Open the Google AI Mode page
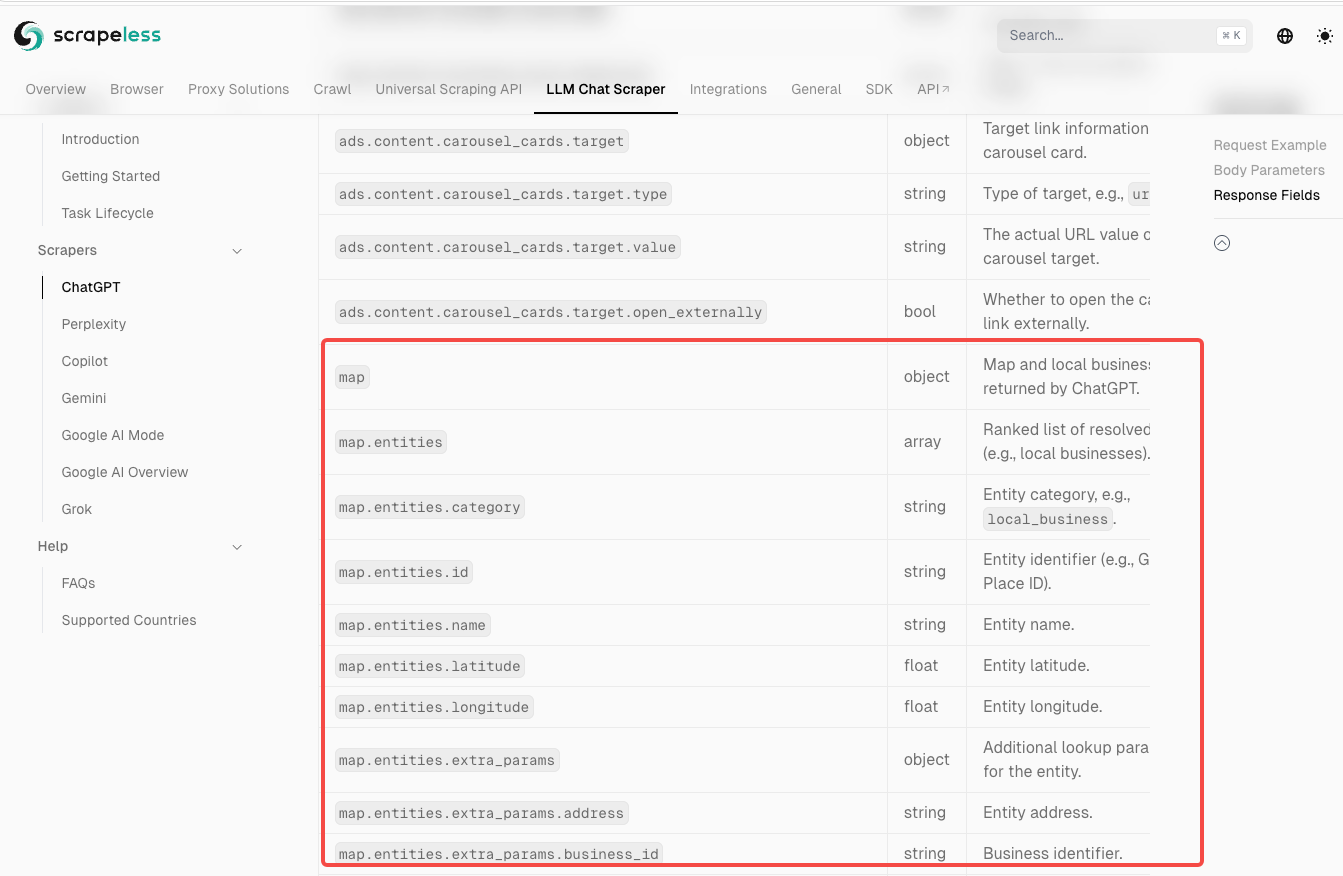This screenshot has width=1343, height=876. click(113, 435)
